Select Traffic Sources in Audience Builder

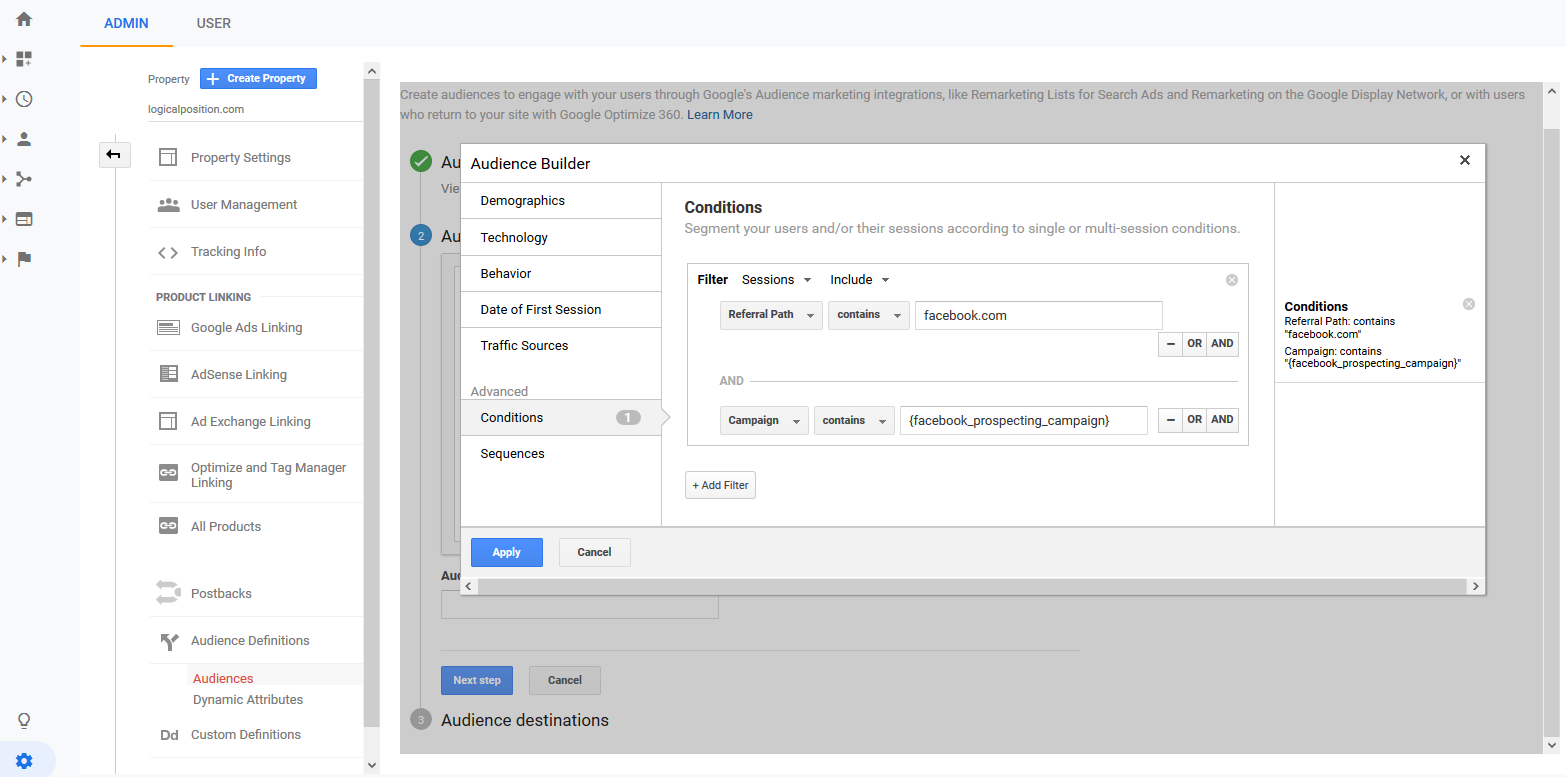(561, 345)
